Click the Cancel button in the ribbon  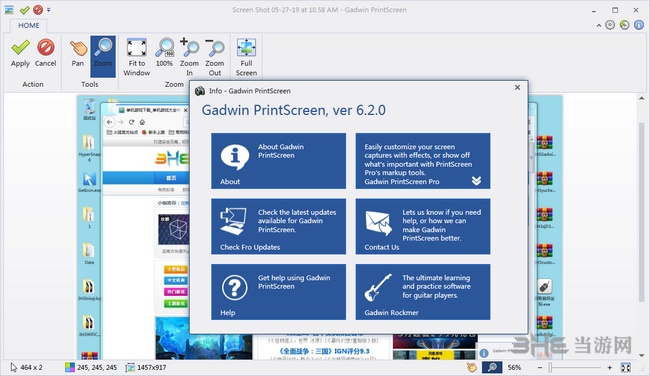point(45,53)
